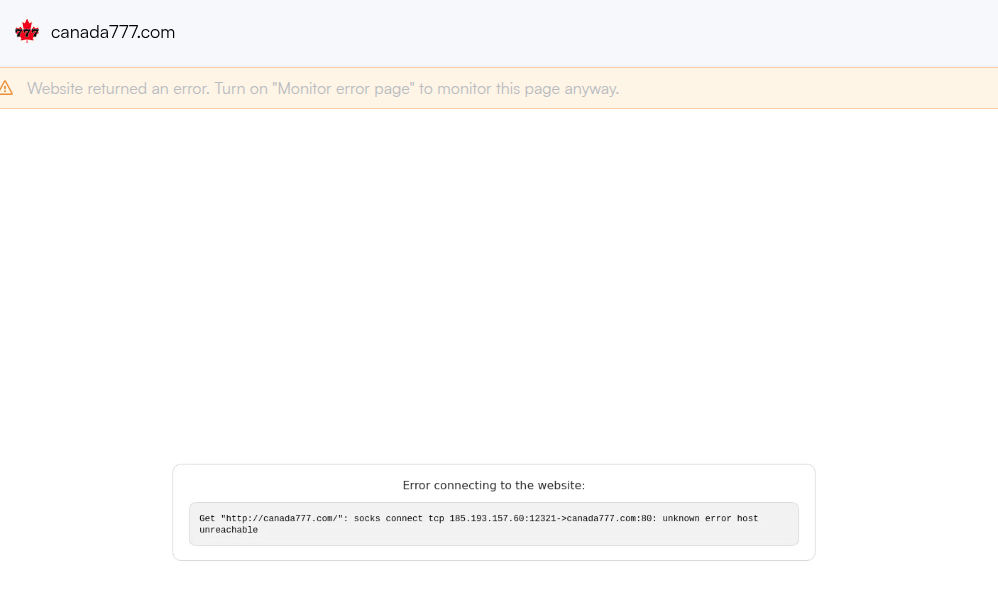
Task: Click the "socks connect tcp" text in error
Action: 399,518
